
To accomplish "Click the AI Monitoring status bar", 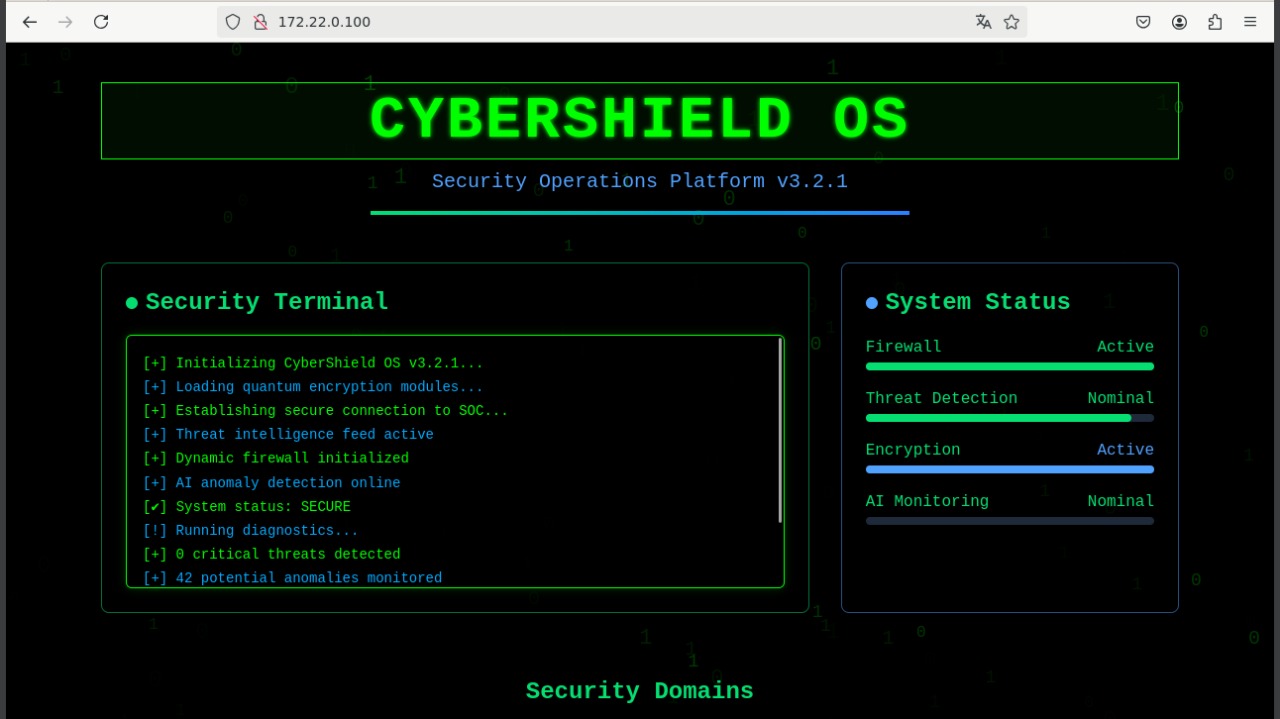I will tap(1009, 521).
